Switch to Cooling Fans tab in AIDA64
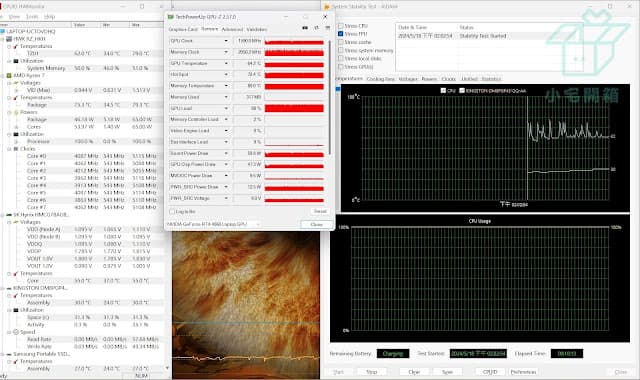Viewport: 640px width, 380px height. [381, 79]
